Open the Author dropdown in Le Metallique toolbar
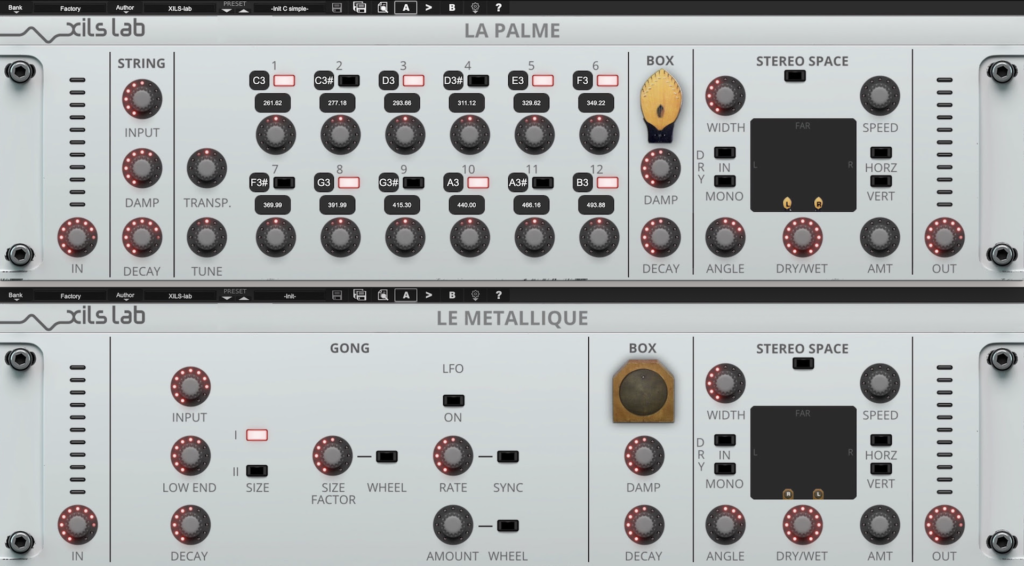 124,296
